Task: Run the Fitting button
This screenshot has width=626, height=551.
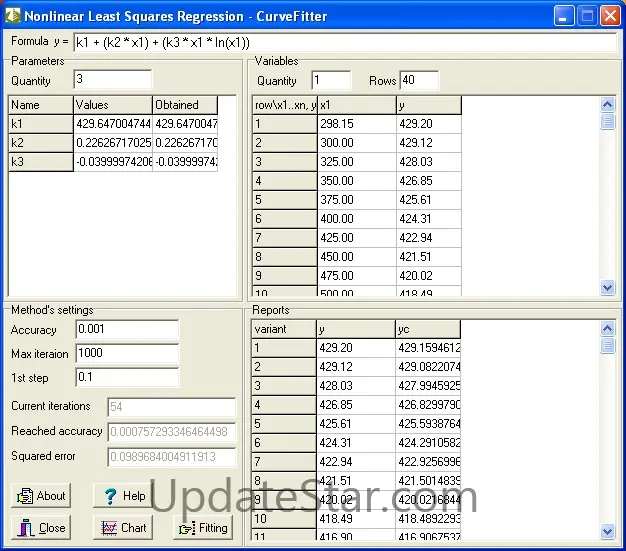Action: [203, 528]
